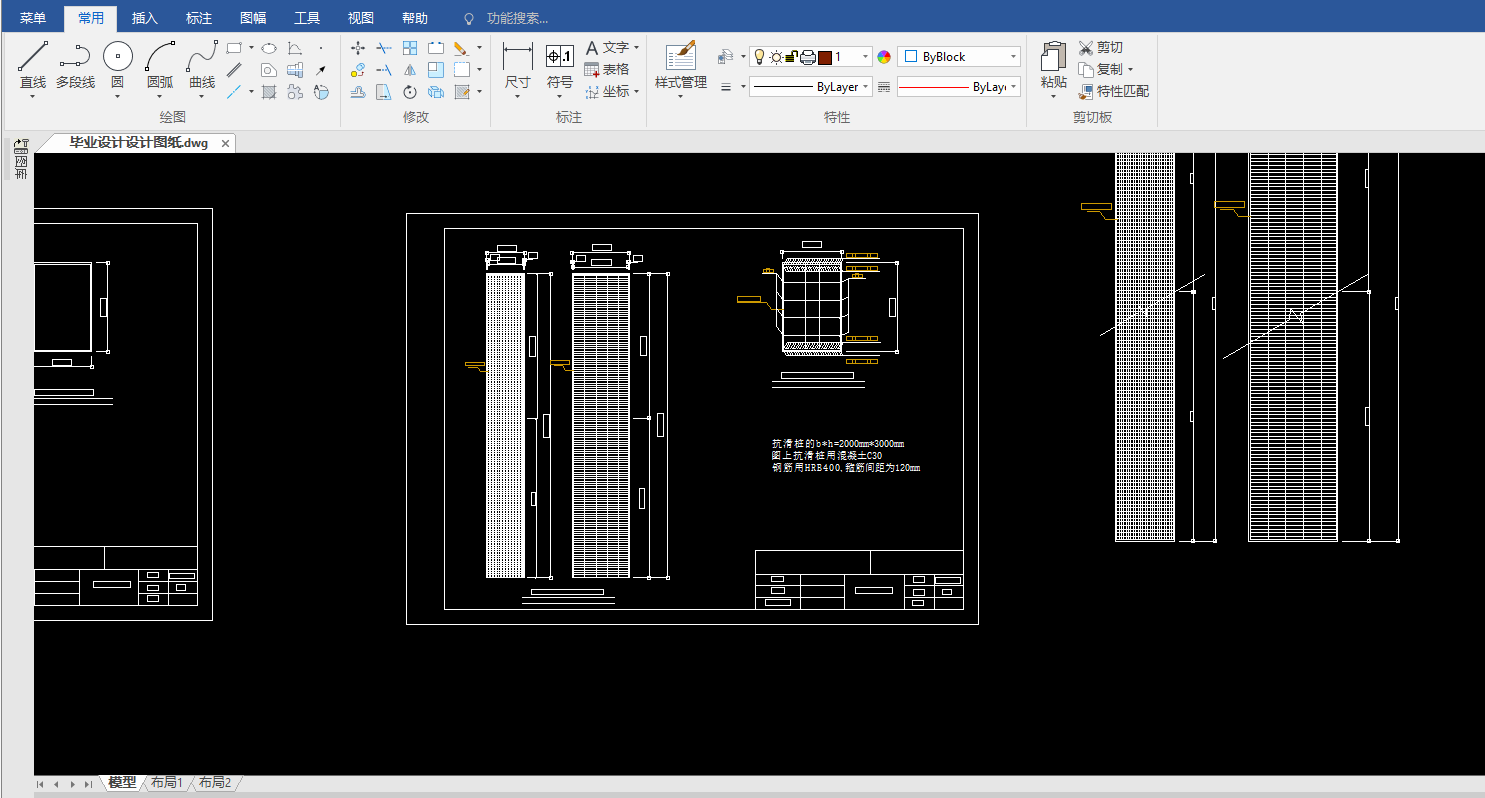The height and width of the screenshot is (798, 1485).
Task: Open the 样式管理 style manager
Action: click(x=680, y=57)
